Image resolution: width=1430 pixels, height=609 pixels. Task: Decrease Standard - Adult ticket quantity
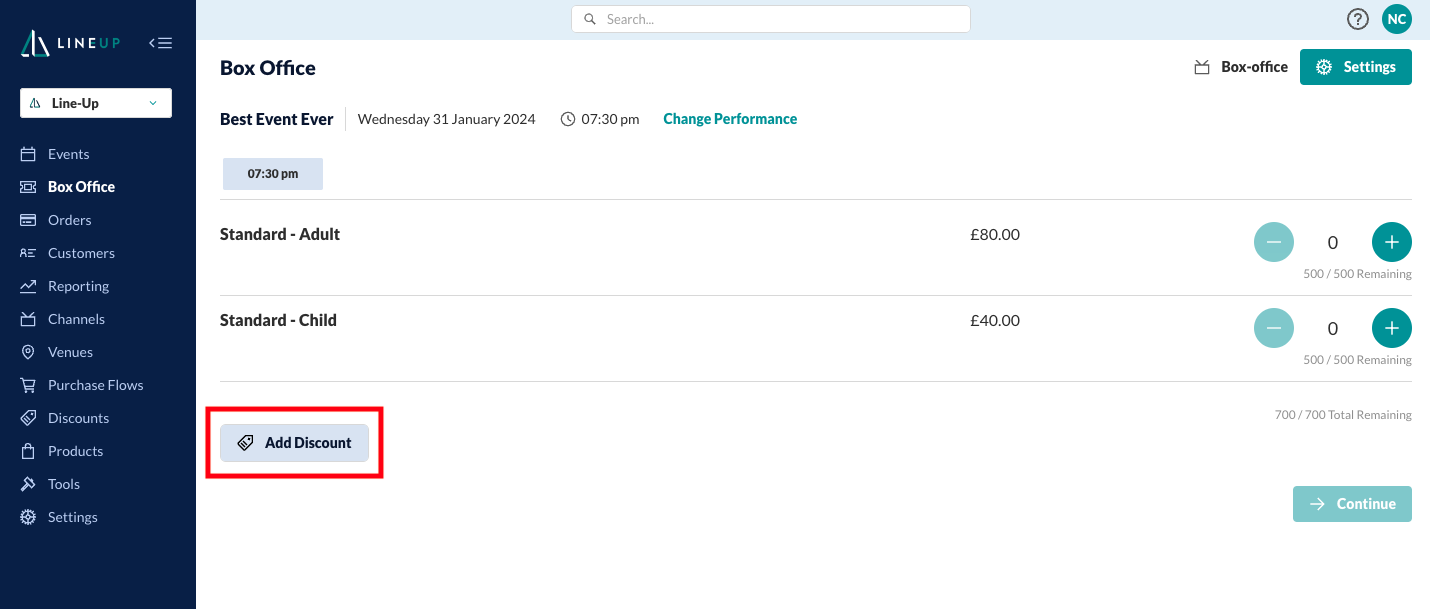[1273, 242]
